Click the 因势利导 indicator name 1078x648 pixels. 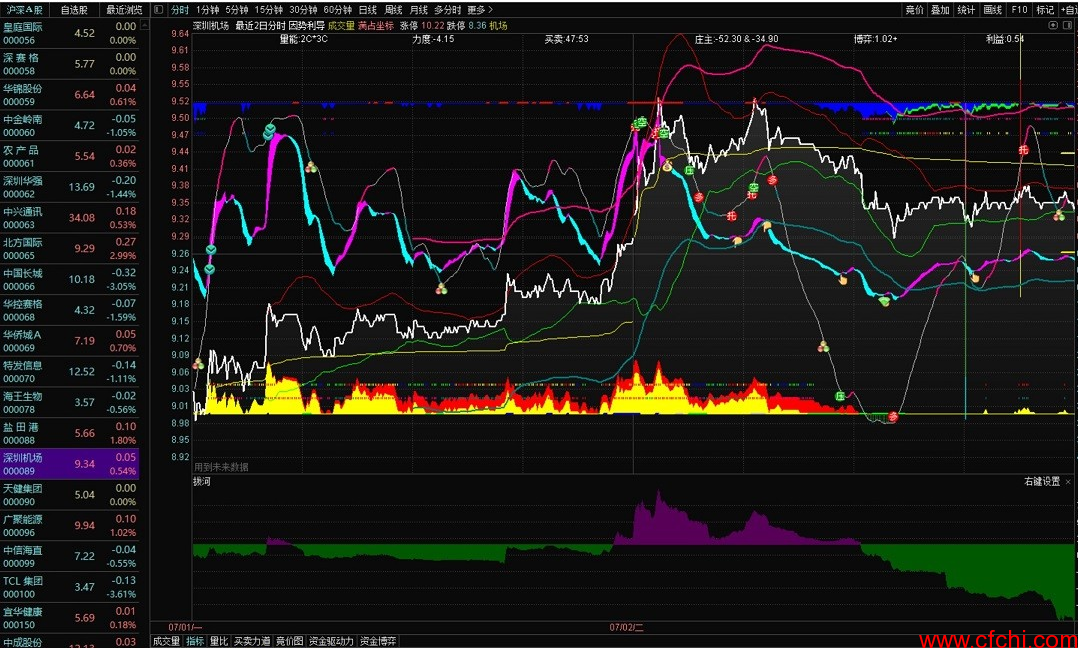307,25
